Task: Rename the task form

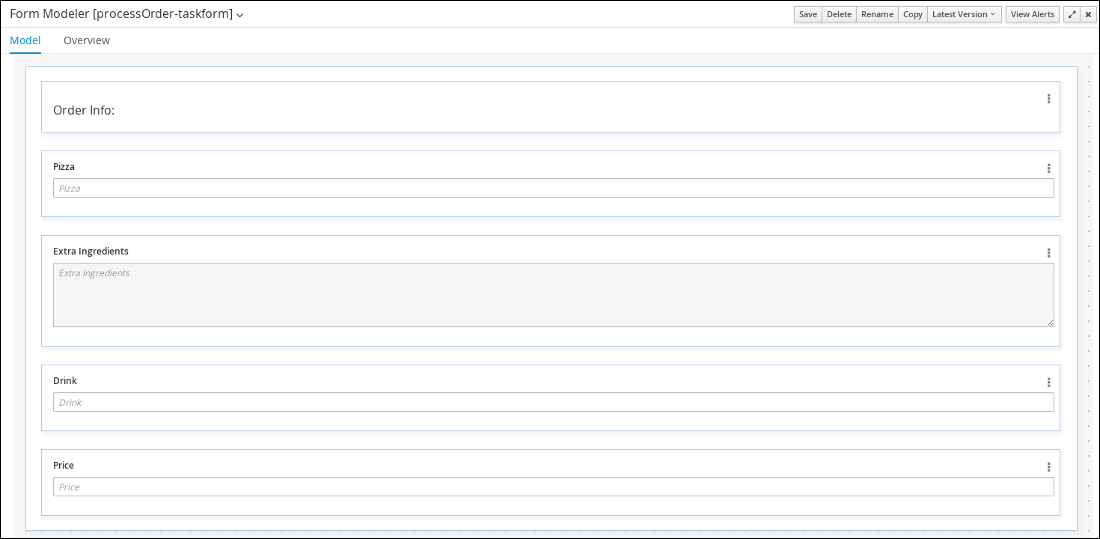Action: (x=877, y=14)
